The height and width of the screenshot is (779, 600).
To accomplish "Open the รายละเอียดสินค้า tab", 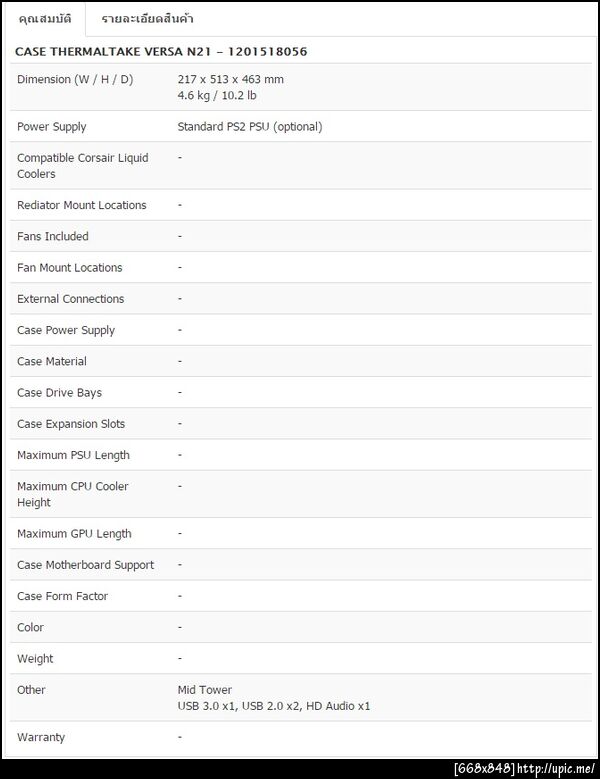I will [147, 19].
